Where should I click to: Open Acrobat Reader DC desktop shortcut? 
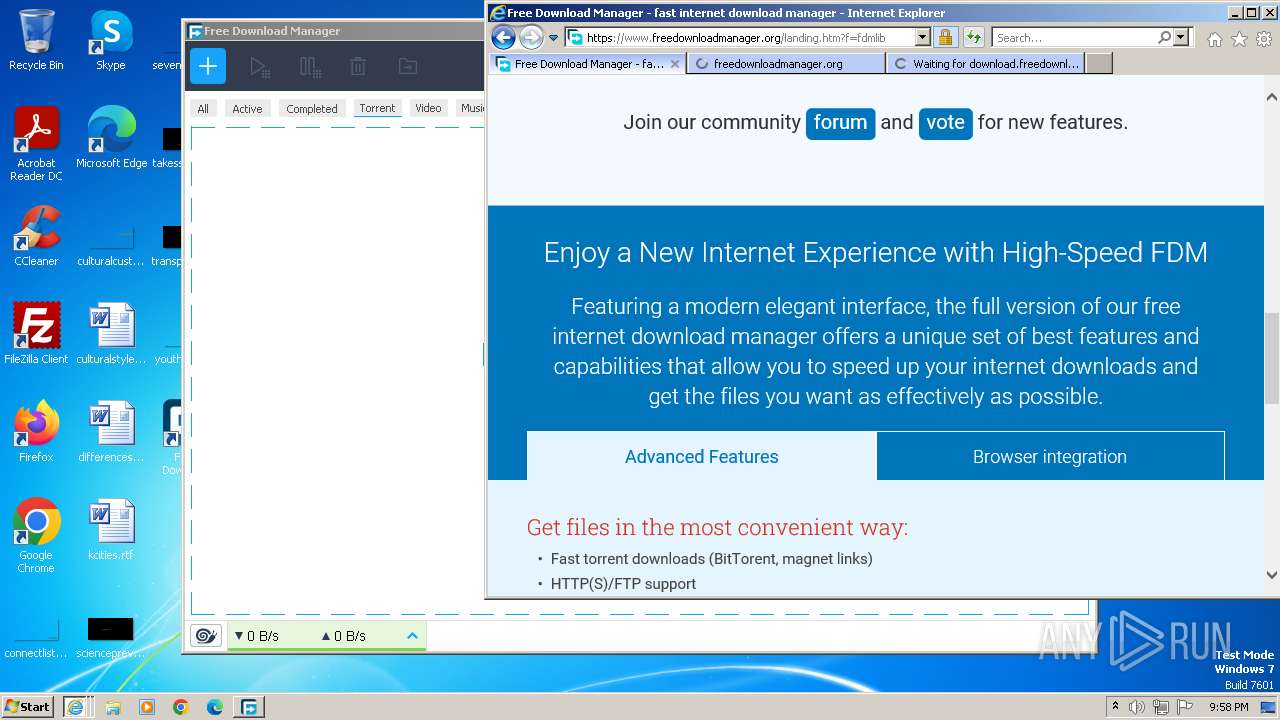tap(36, 145)
